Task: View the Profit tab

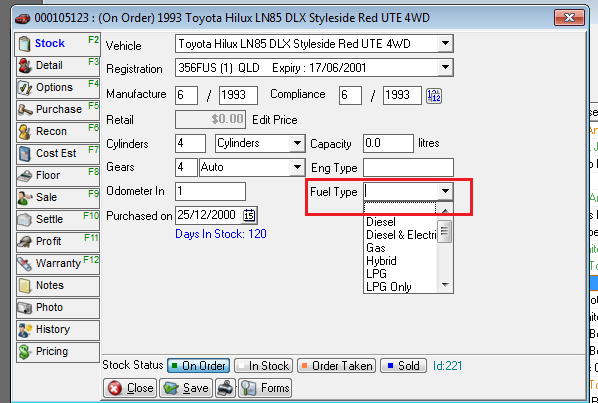Action: click(x=58, y=242)
